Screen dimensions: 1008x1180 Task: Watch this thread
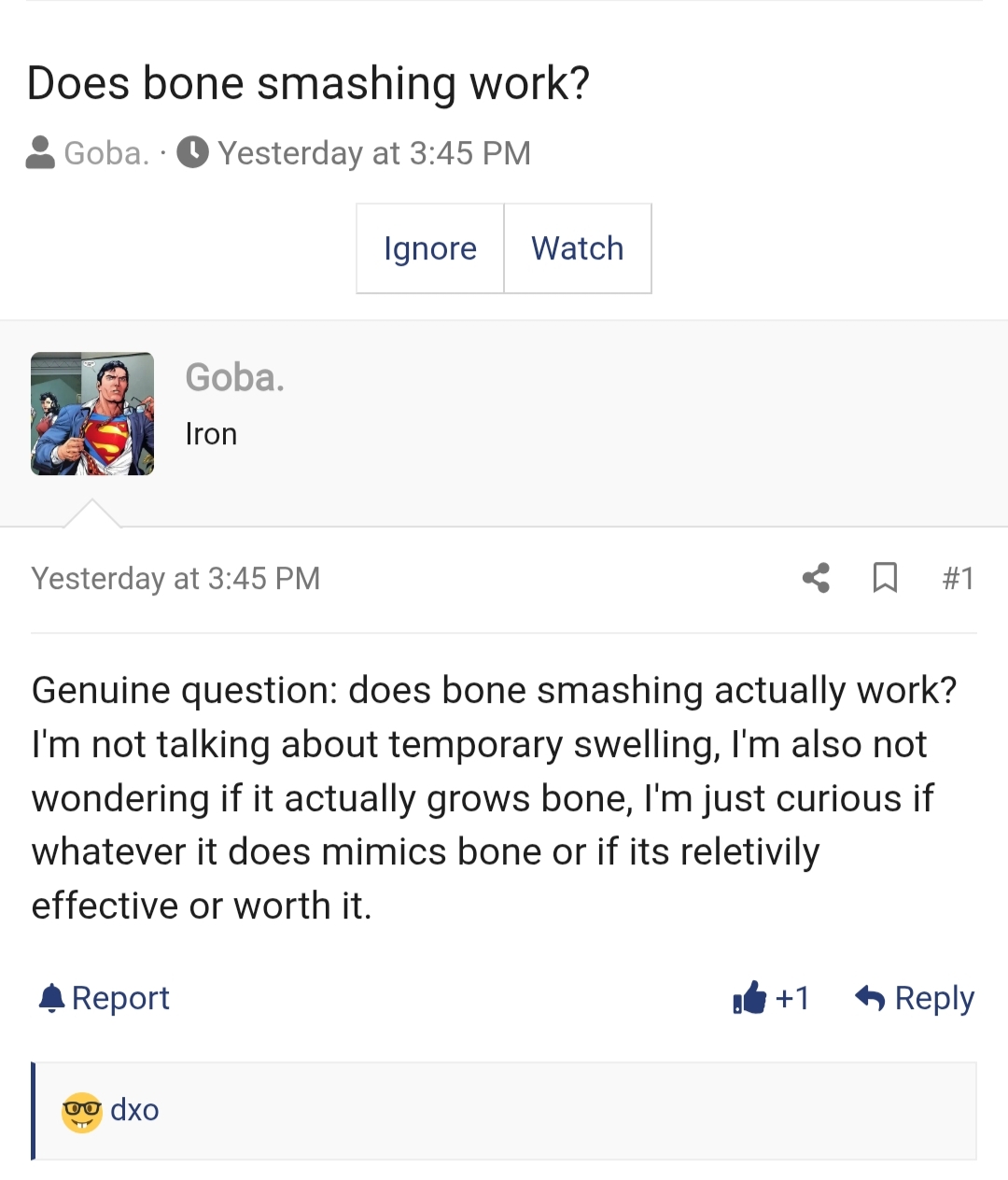coord(578,248)
